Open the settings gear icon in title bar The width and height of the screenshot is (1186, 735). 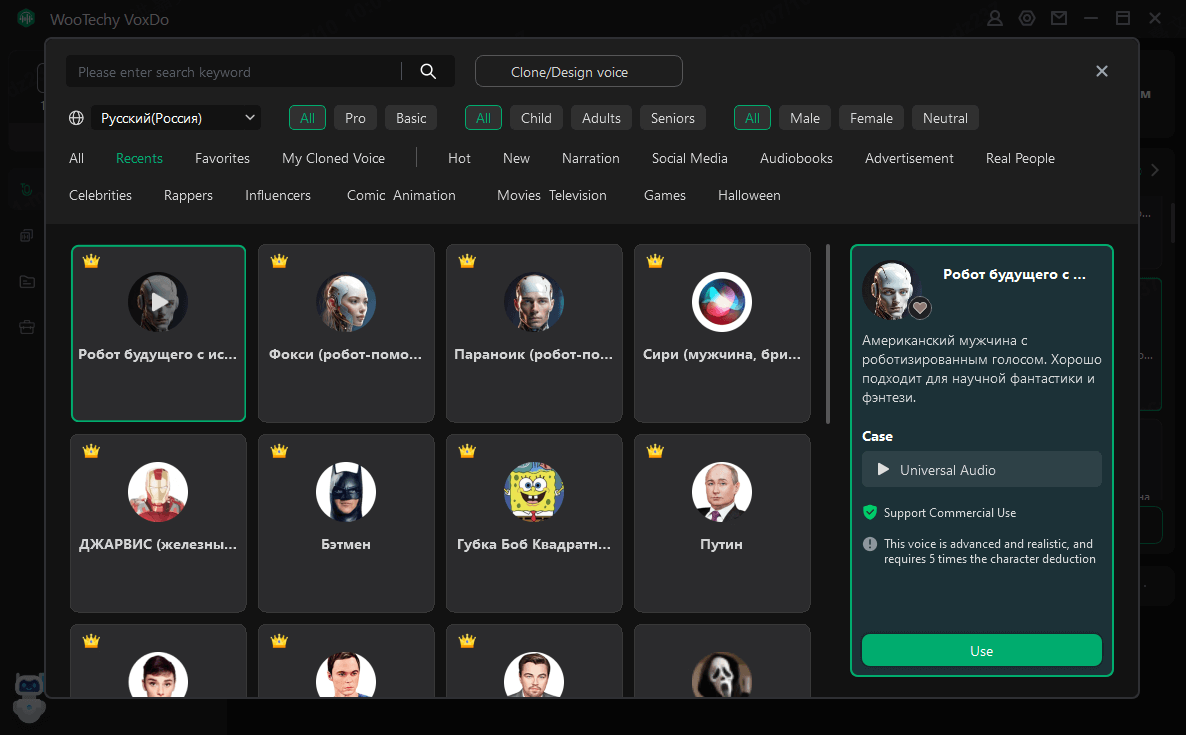point(1026,18)
